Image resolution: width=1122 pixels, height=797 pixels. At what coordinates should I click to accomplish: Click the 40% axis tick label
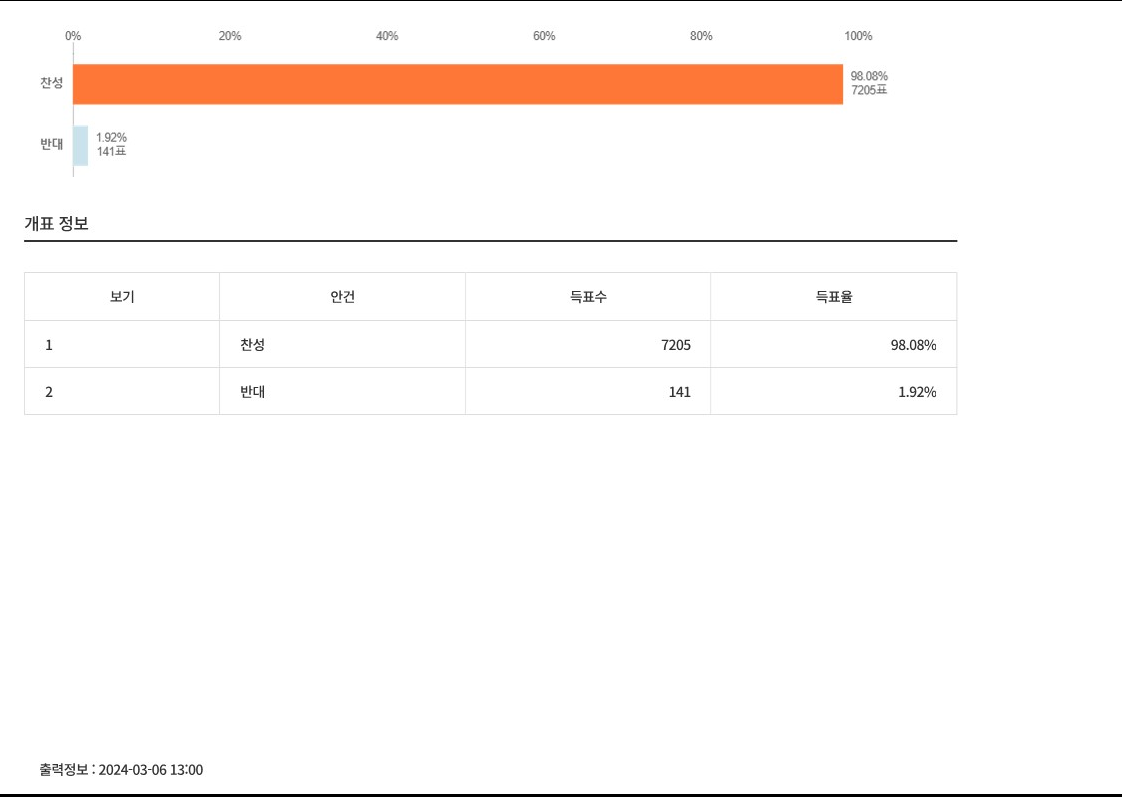click(387, 36)
